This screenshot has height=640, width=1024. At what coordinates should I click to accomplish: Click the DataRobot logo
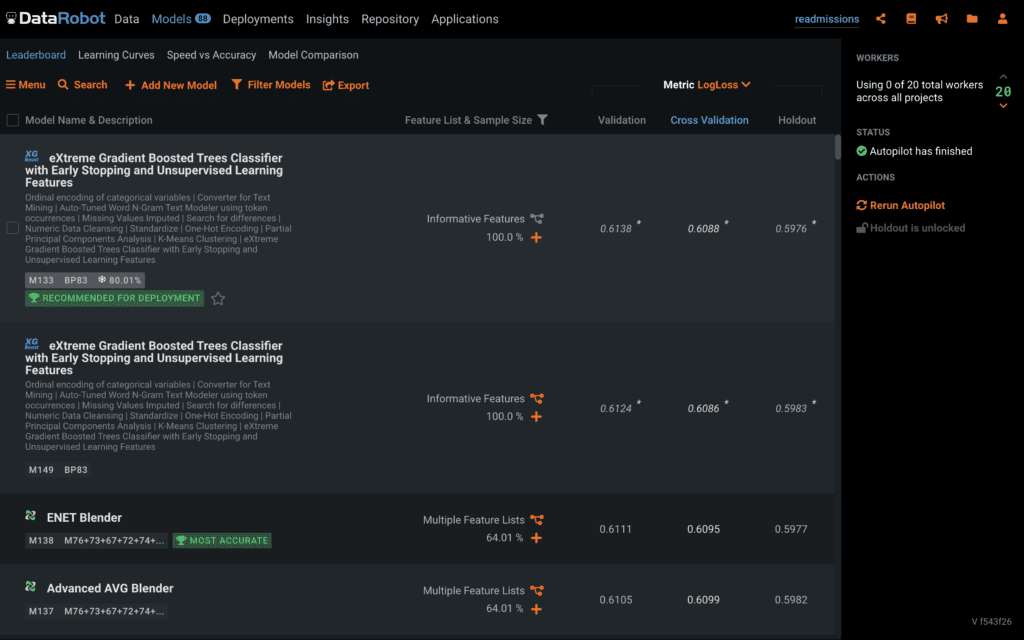pyautogui.click(x=56, y=18)
